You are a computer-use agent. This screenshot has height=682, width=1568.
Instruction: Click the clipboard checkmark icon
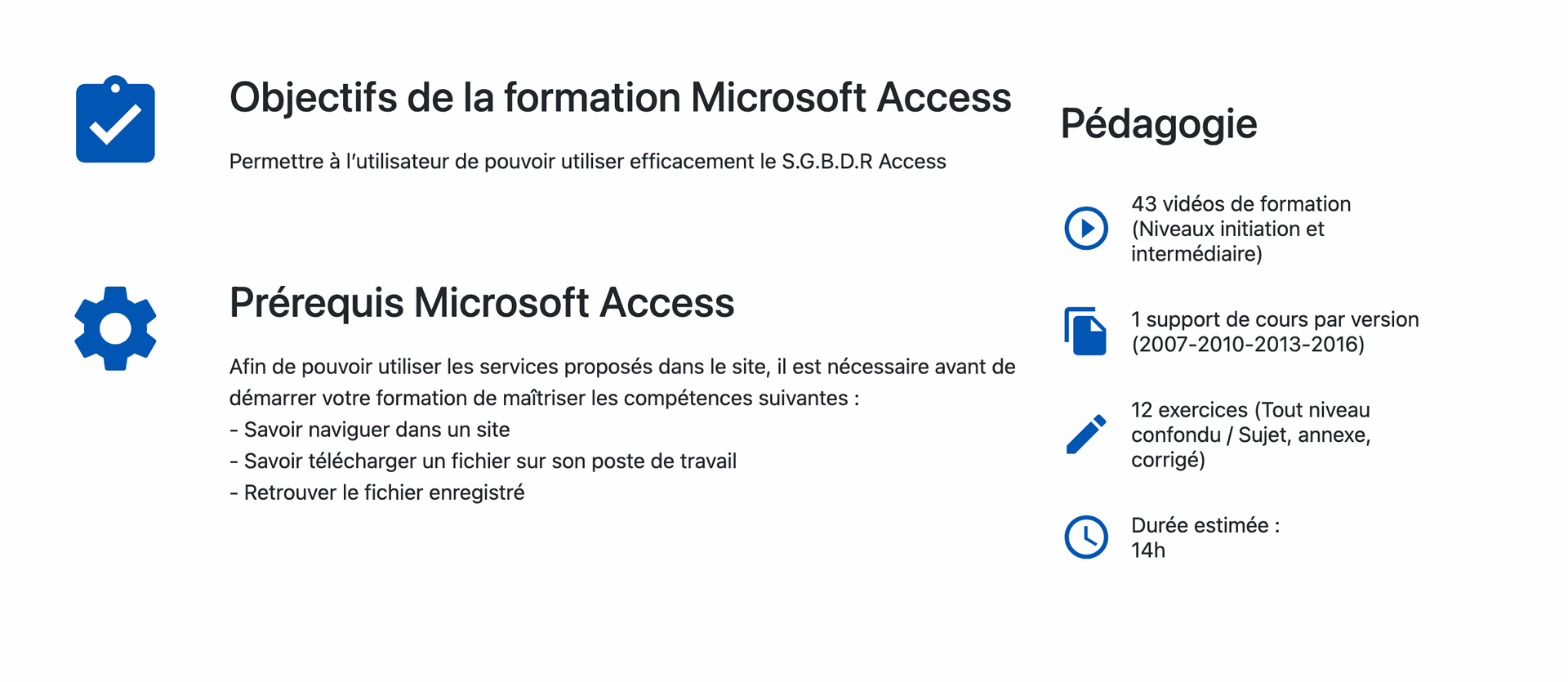click(115, 119)
